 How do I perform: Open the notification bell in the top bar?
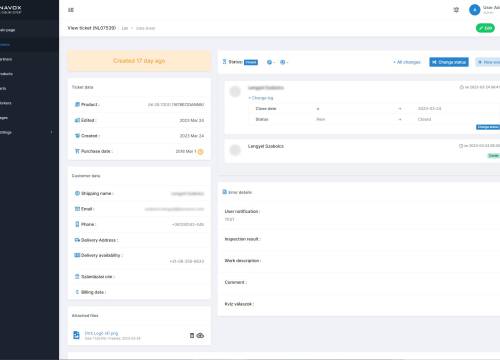pyautogui.click(x=456, y=10)
